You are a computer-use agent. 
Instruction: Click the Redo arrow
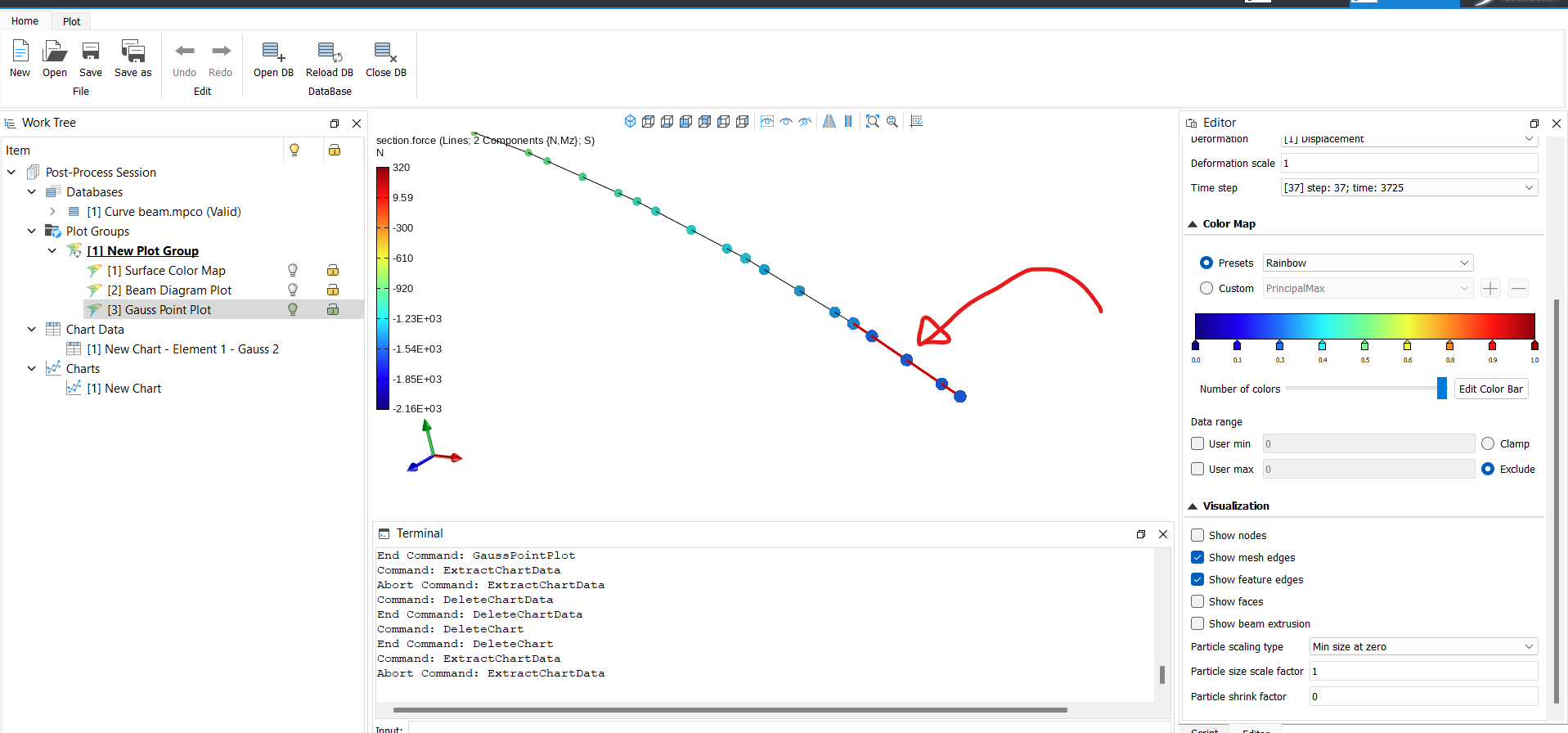point(221,51)
